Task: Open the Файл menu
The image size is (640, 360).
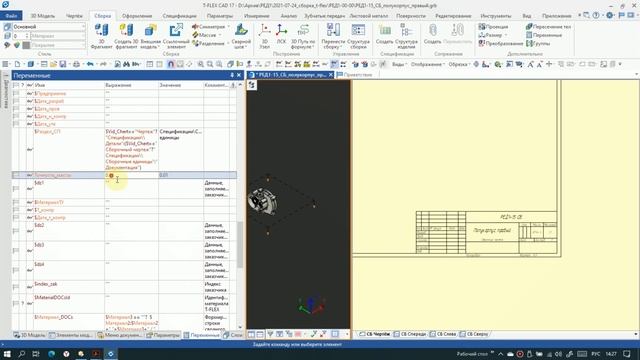Action: (x=11, y=16)
